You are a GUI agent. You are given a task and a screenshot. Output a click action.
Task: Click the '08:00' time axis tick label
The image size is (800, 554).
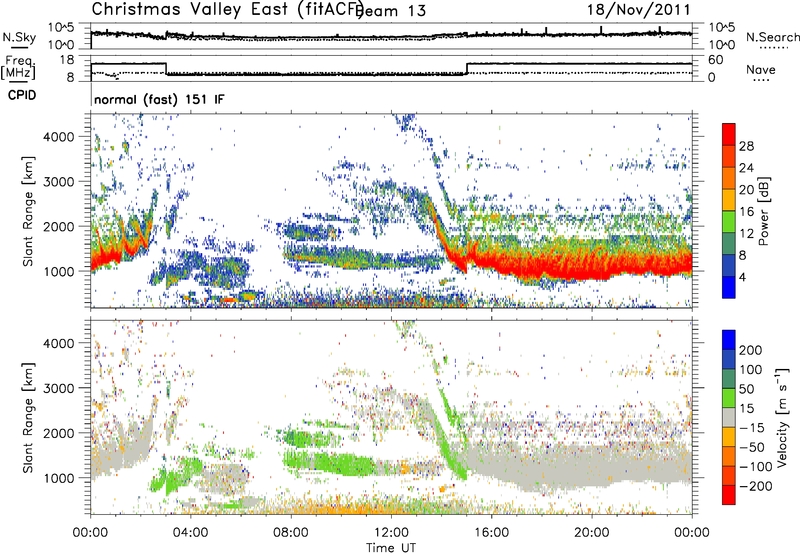(x=291, y=533)
